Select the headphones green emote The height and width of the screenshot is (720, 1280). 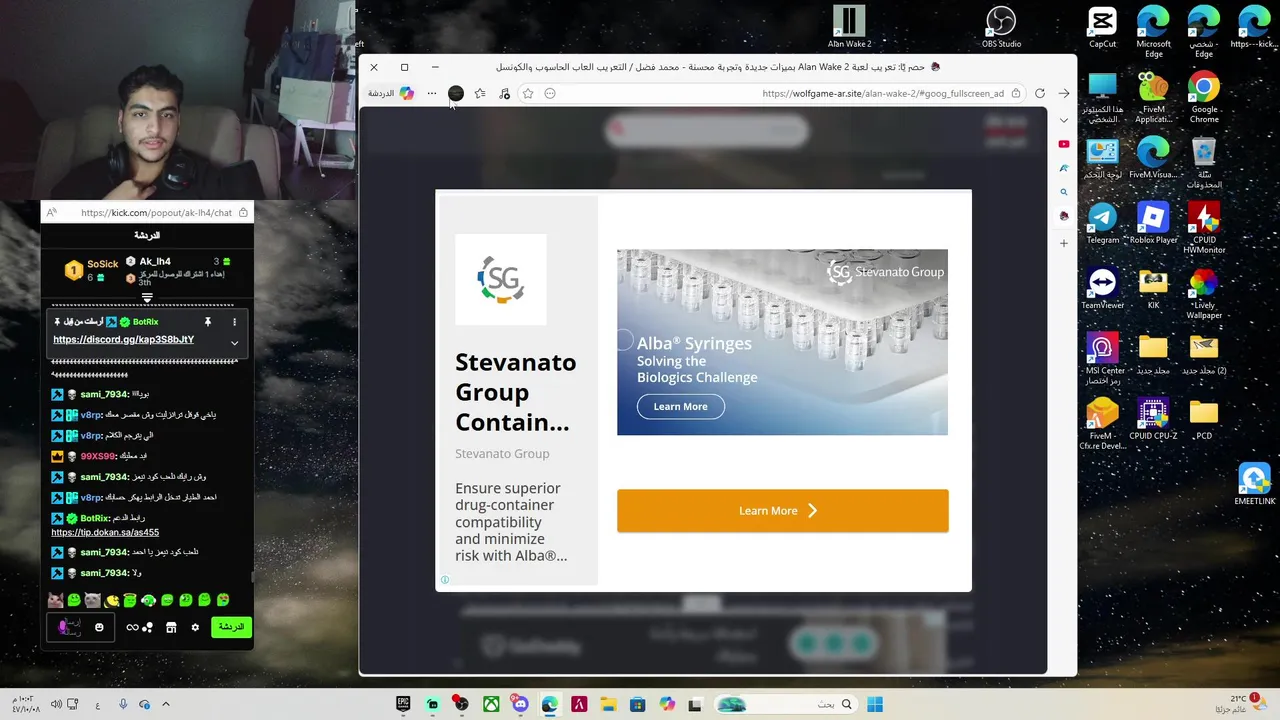point(148,600)
